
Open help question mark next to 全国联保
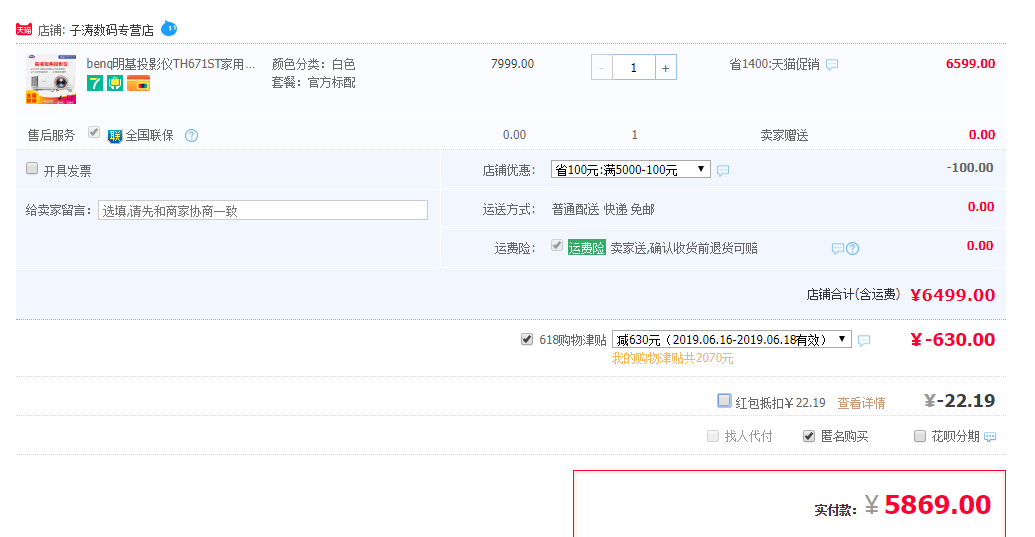tap(191, 136)
